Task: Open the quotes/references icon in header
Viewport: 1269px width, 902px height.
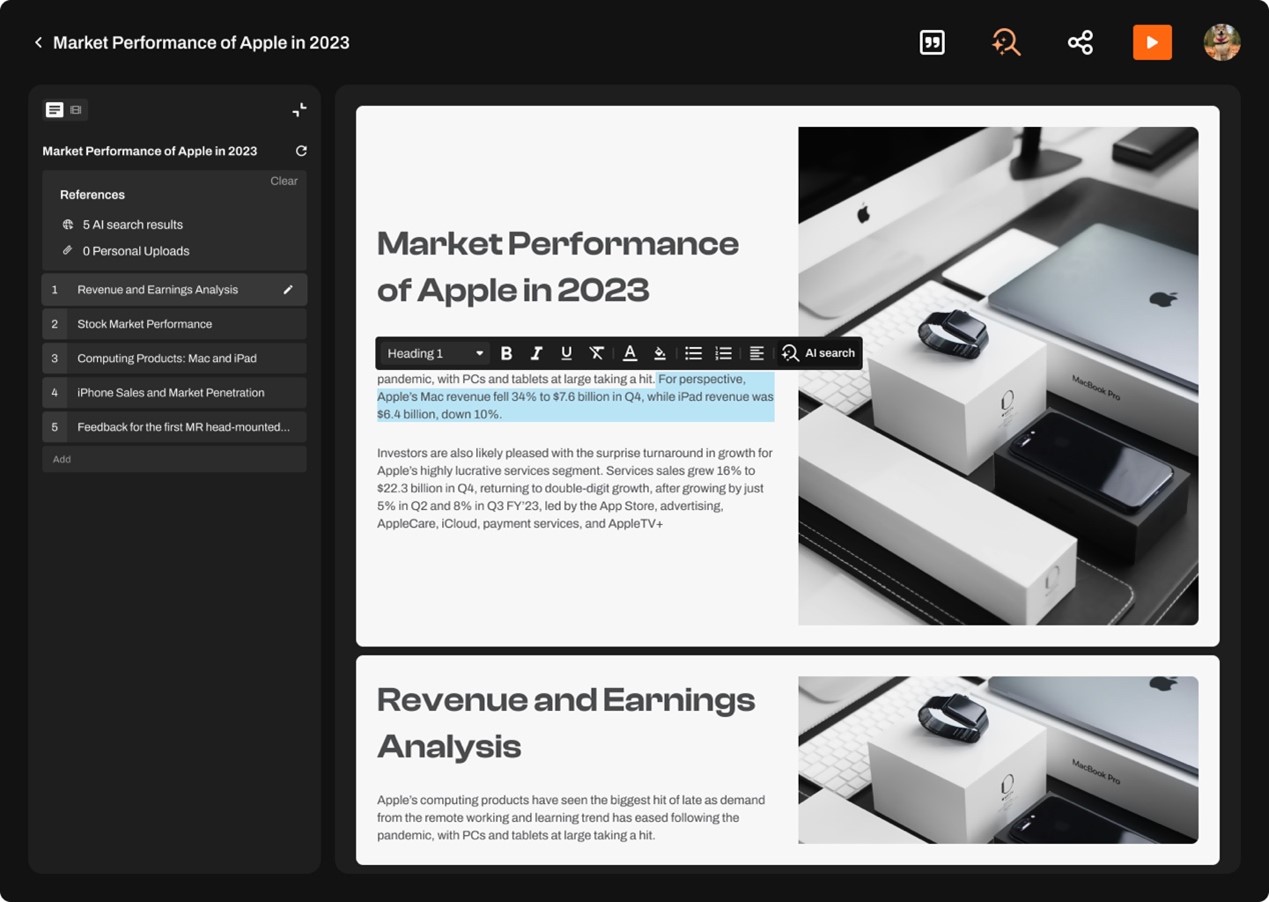Action: click(x=932, y=42)
